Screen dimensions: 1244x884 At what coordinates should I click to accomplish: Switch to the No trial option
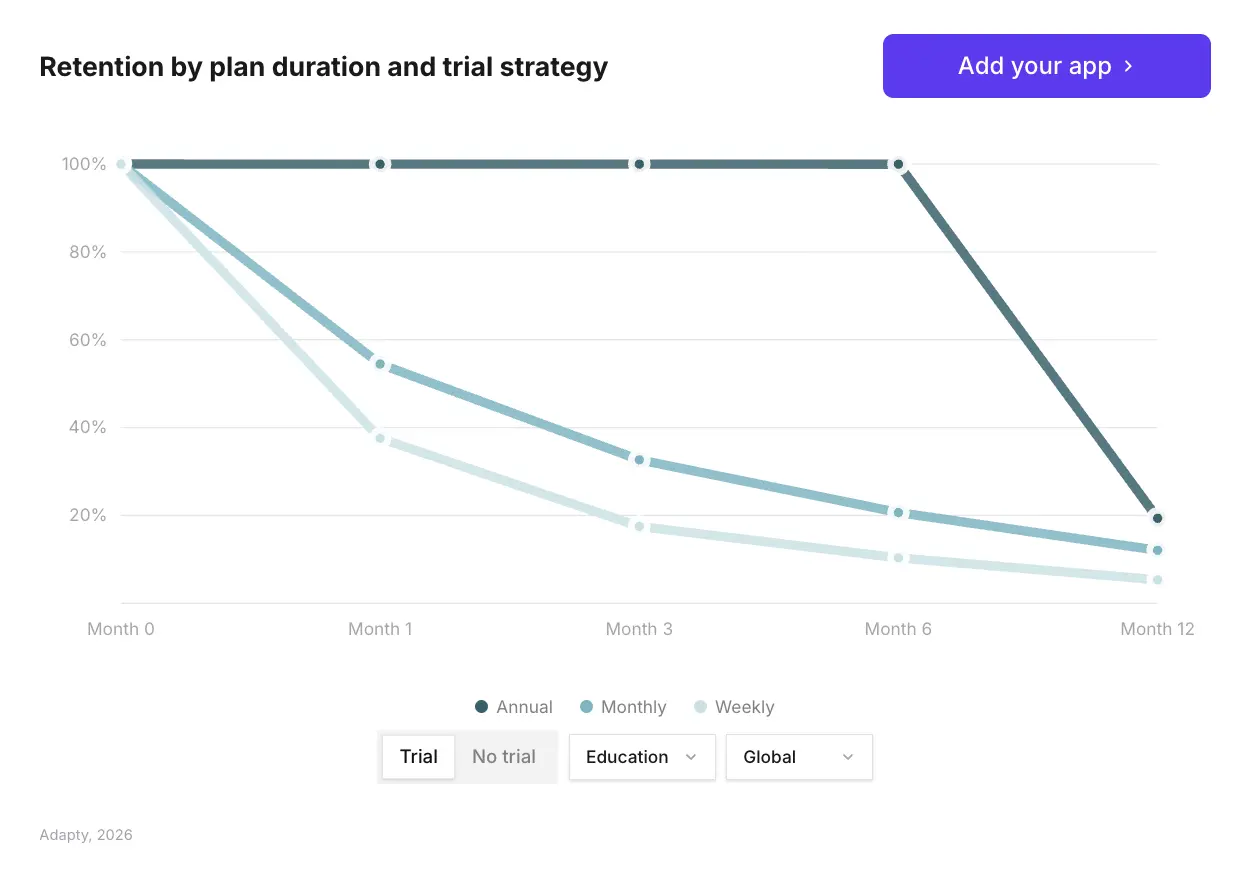tap(504, 757)
